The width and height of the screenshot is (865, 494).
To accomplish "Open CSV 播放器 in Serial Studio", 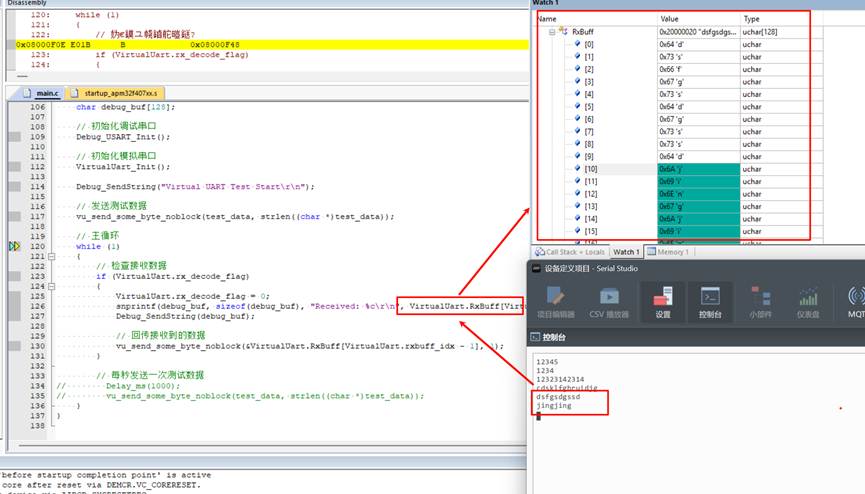I will [609, 302].
